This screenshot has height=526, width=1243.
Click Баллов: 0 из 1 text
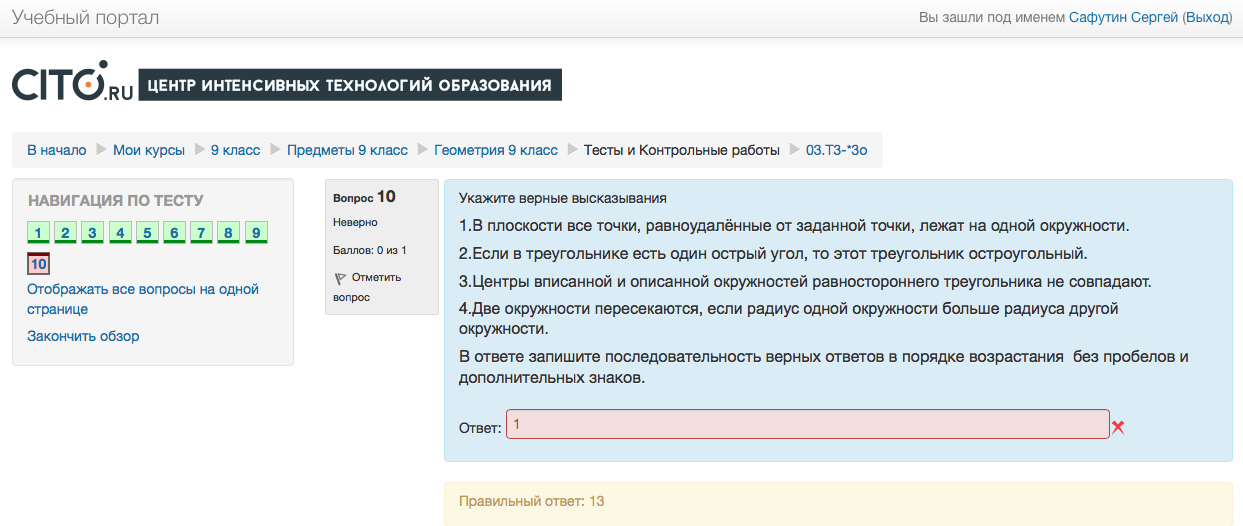pos(370,250)
